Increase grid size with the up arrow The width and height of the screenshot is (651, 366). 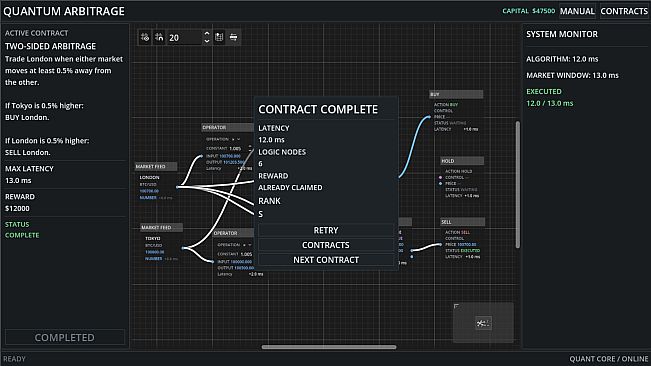[207, 34]
